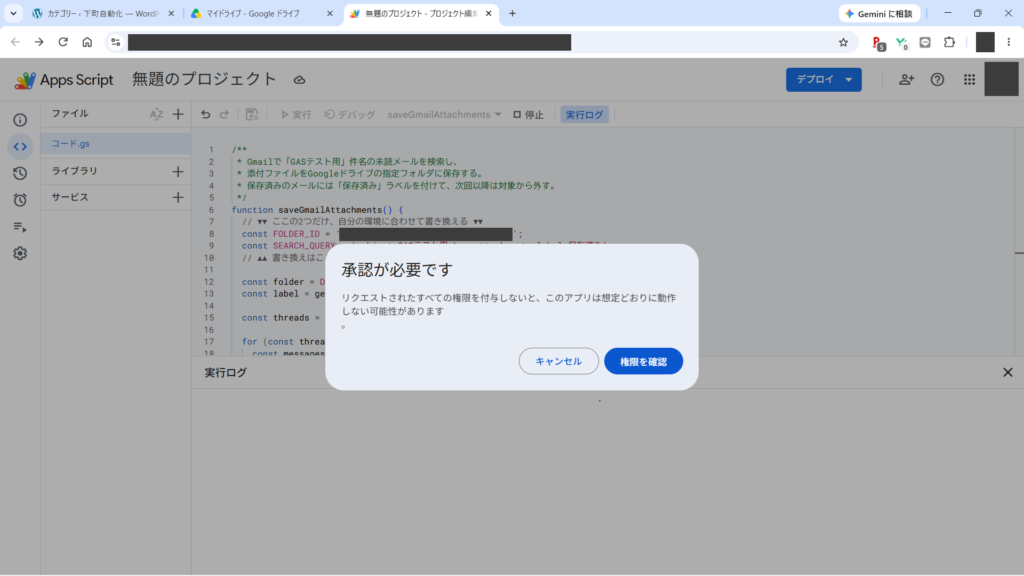This screenshot has width=1024, height=576.
Task: Click the save project icon
Action: pos(251,114)
